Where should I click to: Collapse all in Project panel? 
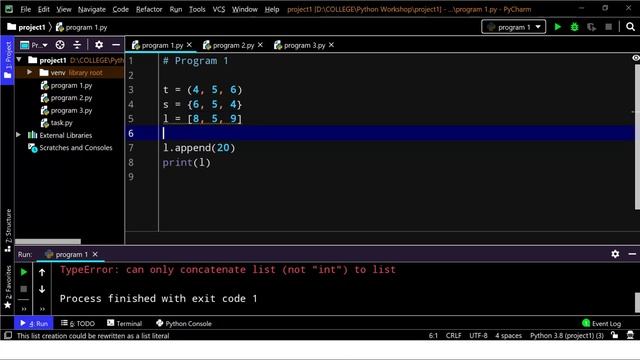click(x=77, y=45)
